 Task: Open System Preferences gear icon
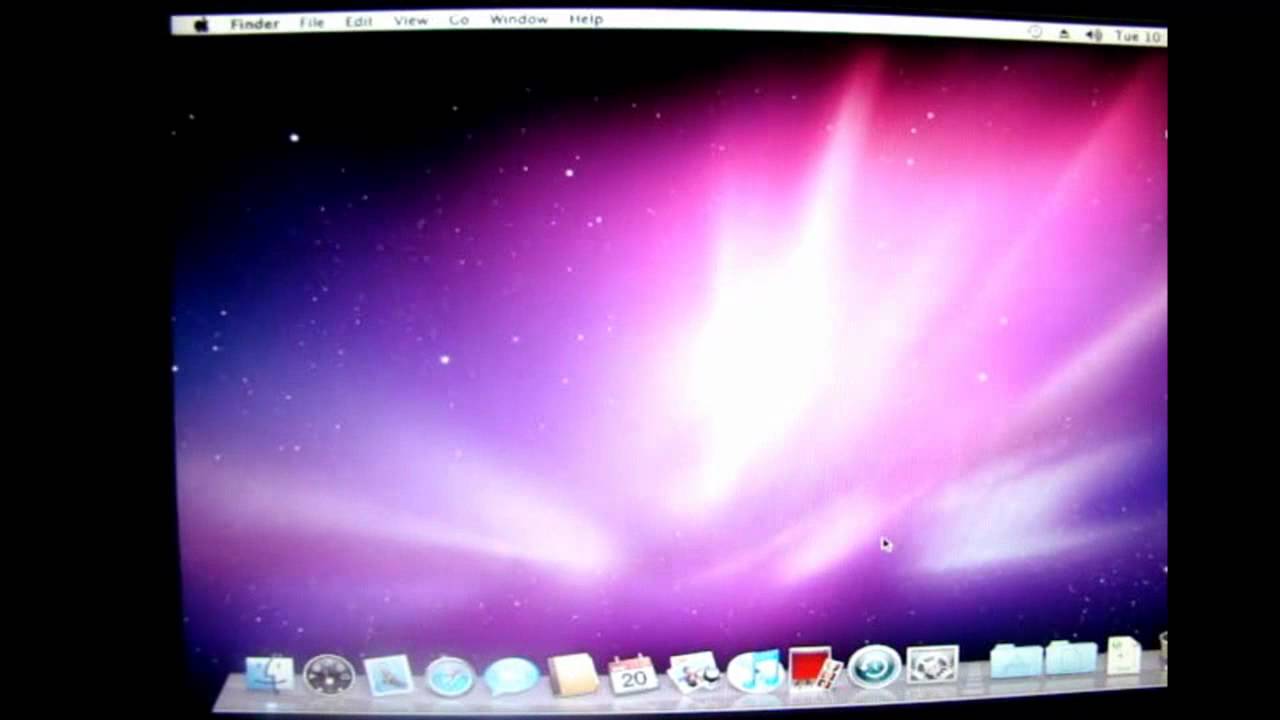(933, 664)
